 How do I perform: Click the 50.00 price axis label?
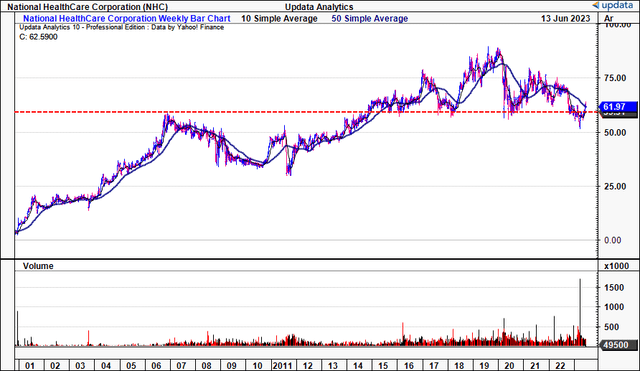point(615,132)
